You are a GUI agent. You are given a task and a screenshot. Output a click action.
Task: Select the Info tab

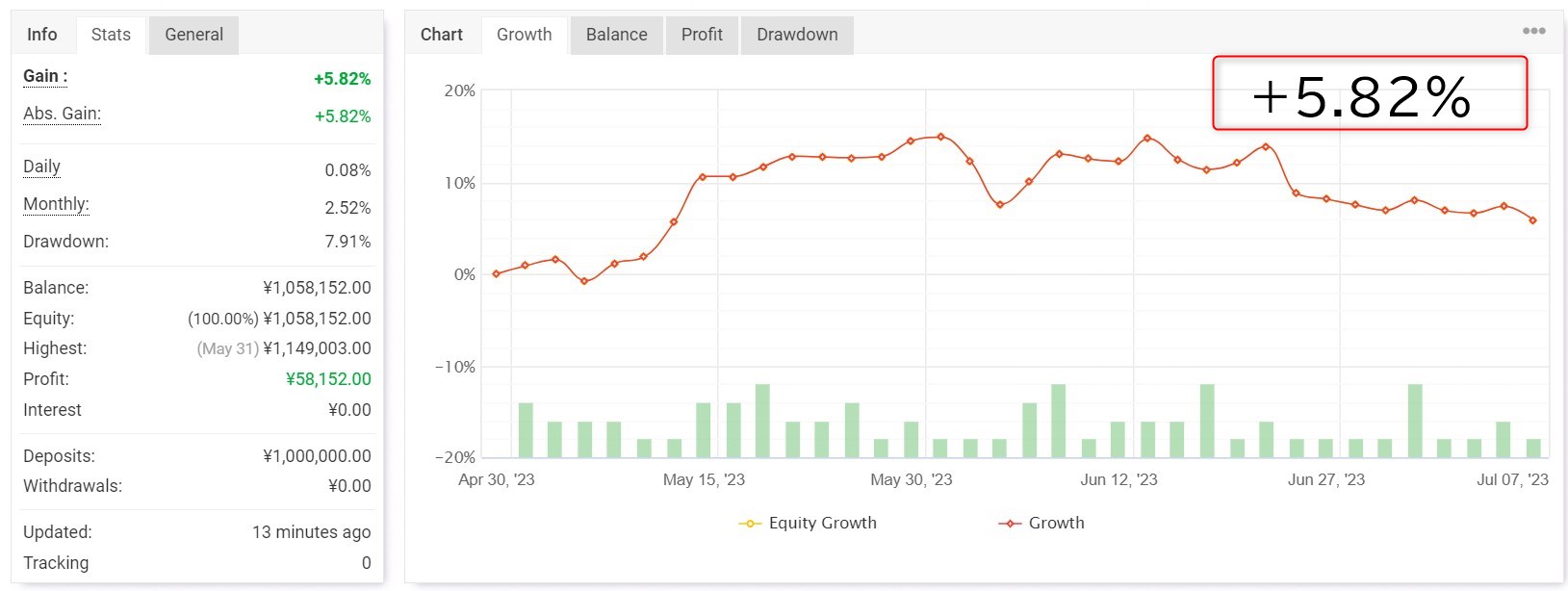(42, 35)
